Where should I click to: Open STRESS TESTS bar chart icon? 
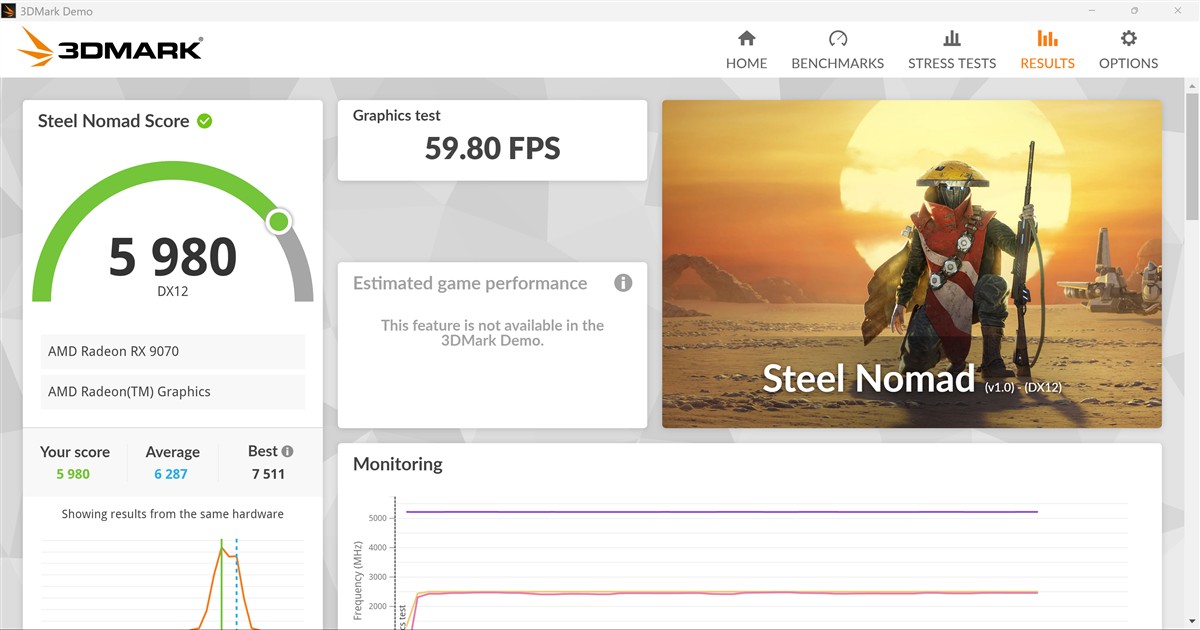[x=951, y=39]
